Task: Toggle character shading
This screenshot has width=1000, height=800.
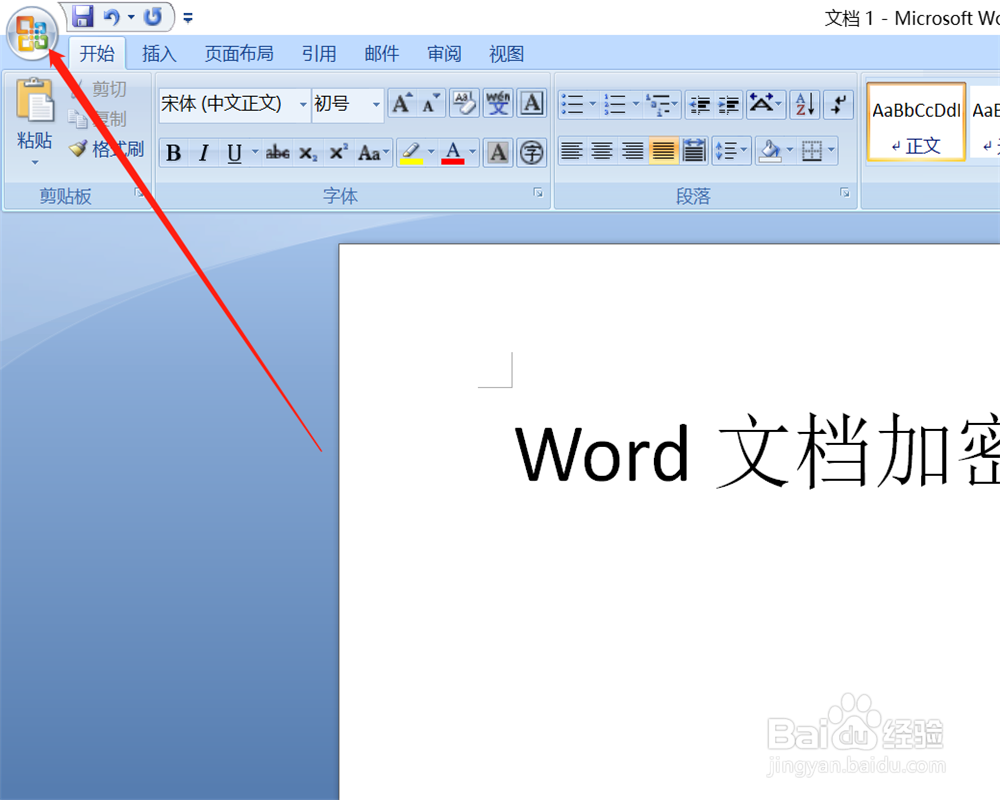Action: point(498,152)
